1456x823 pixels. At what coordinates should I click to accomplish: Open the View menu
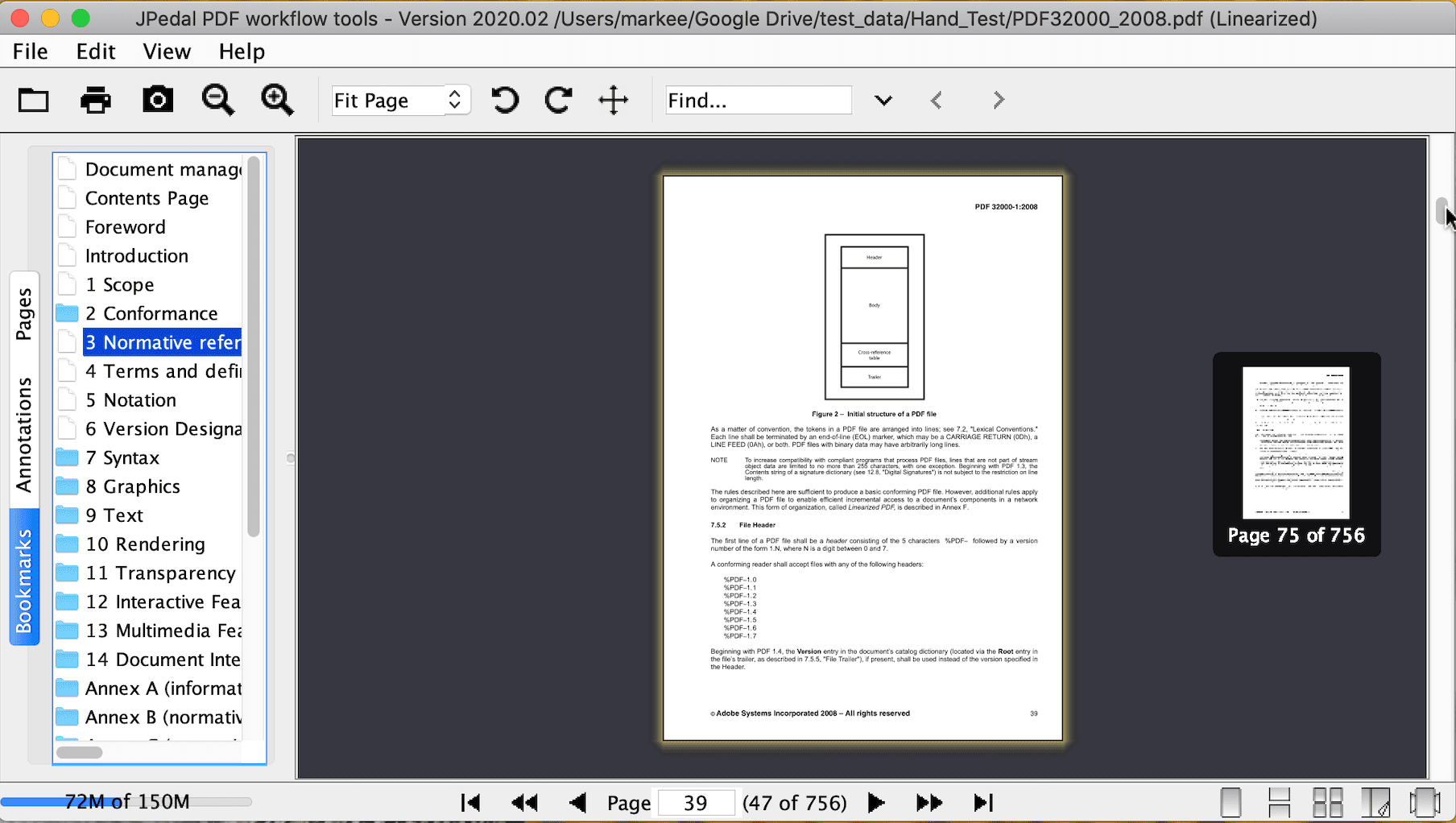tap(167, 52)
